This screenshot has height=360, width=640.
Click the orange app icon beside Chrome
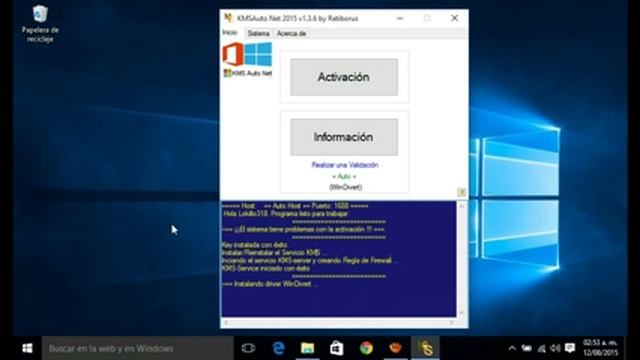click(x=395, y=348)
